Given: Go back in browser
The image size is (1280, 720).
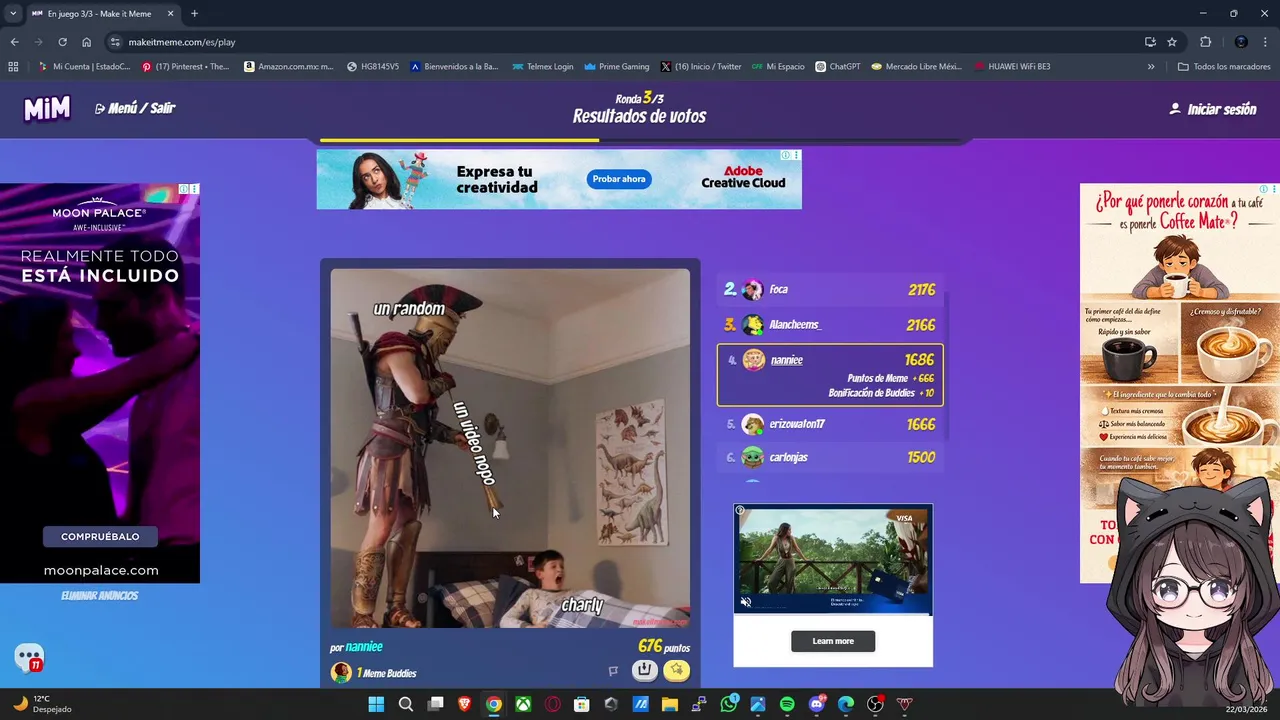Looking at the screenshot, I should click(14, 42).
